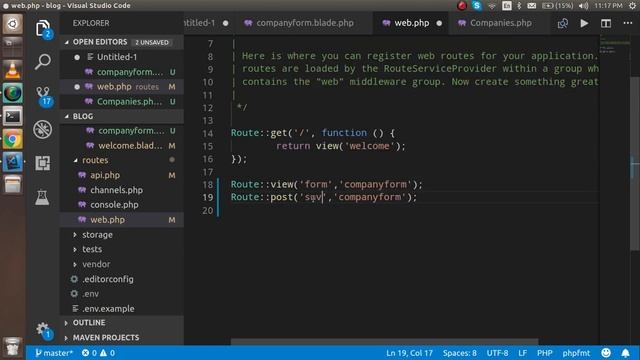Expand the MAVEN PROJECTS section
640x360 pixels.
122,338
